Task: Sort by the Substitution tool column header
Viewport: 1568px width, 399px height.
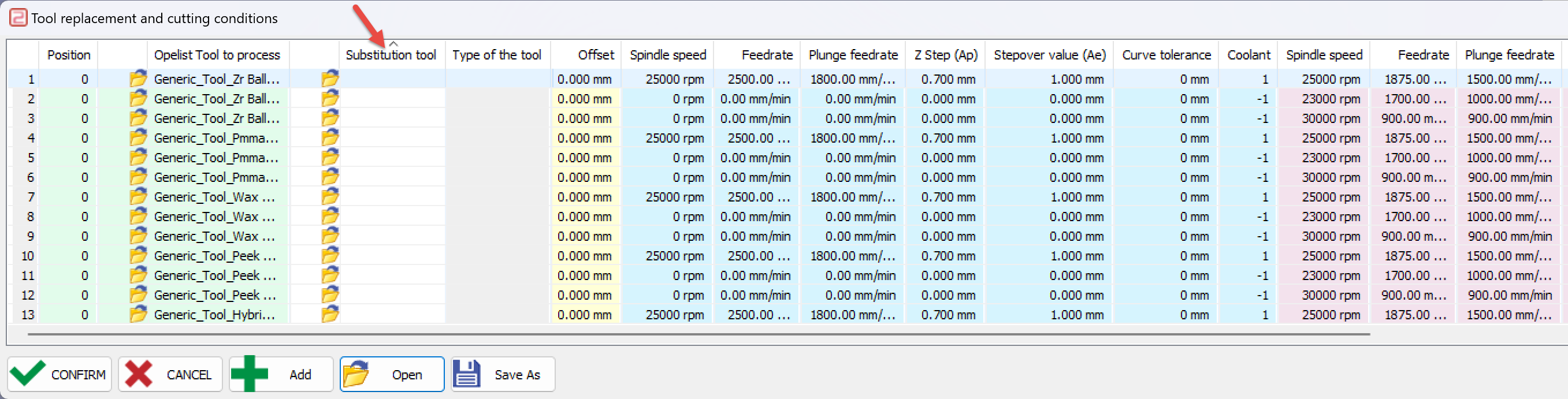Action: 392,55
